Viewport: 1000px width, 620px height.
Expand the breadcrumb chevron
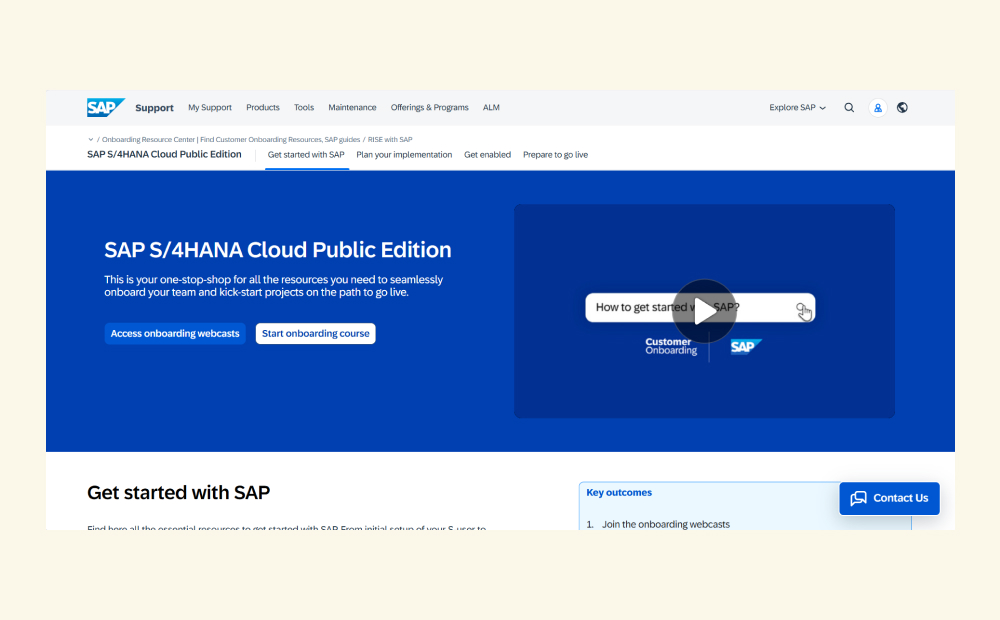coord(91,139)
